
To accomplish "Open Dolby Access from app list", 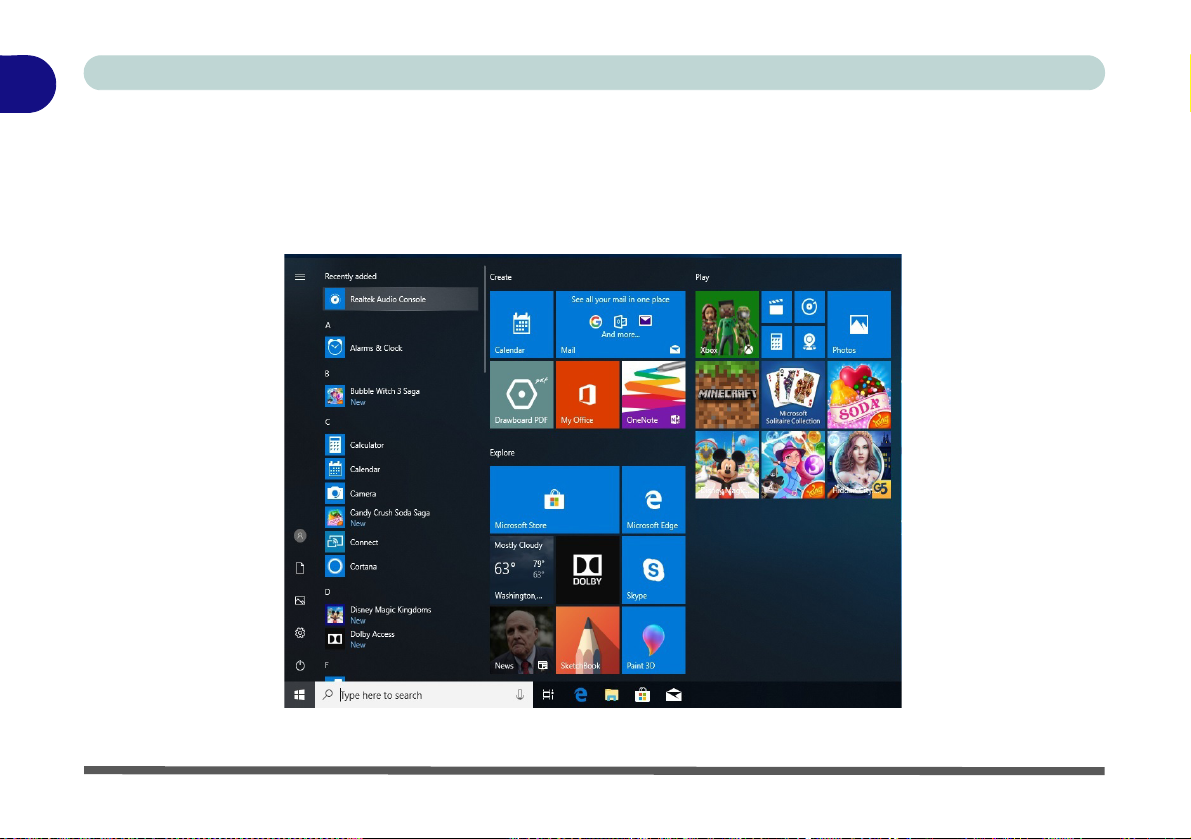I will point(401,639).
